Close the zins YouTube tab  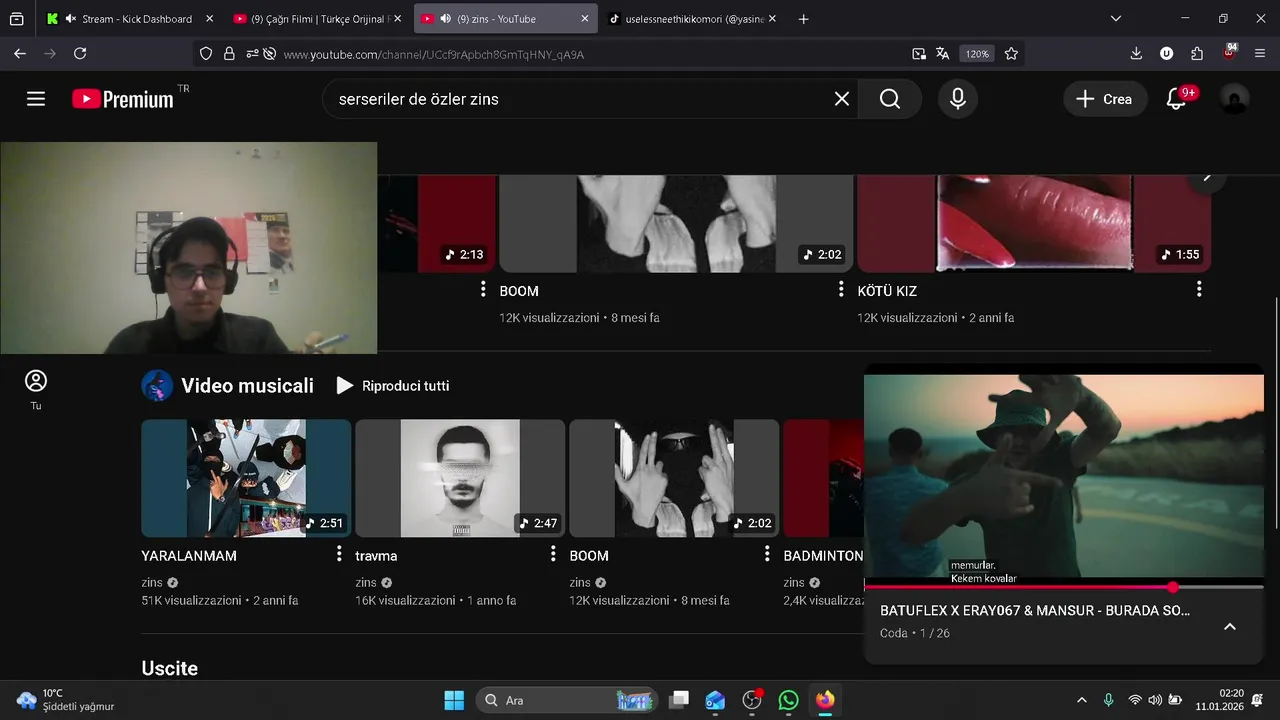click(585, 19)
